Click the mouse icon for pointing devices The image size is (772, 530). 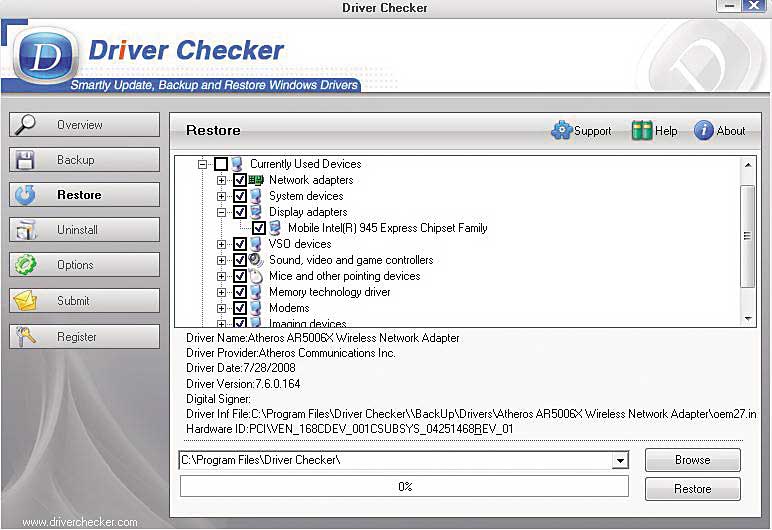[256, 276]
